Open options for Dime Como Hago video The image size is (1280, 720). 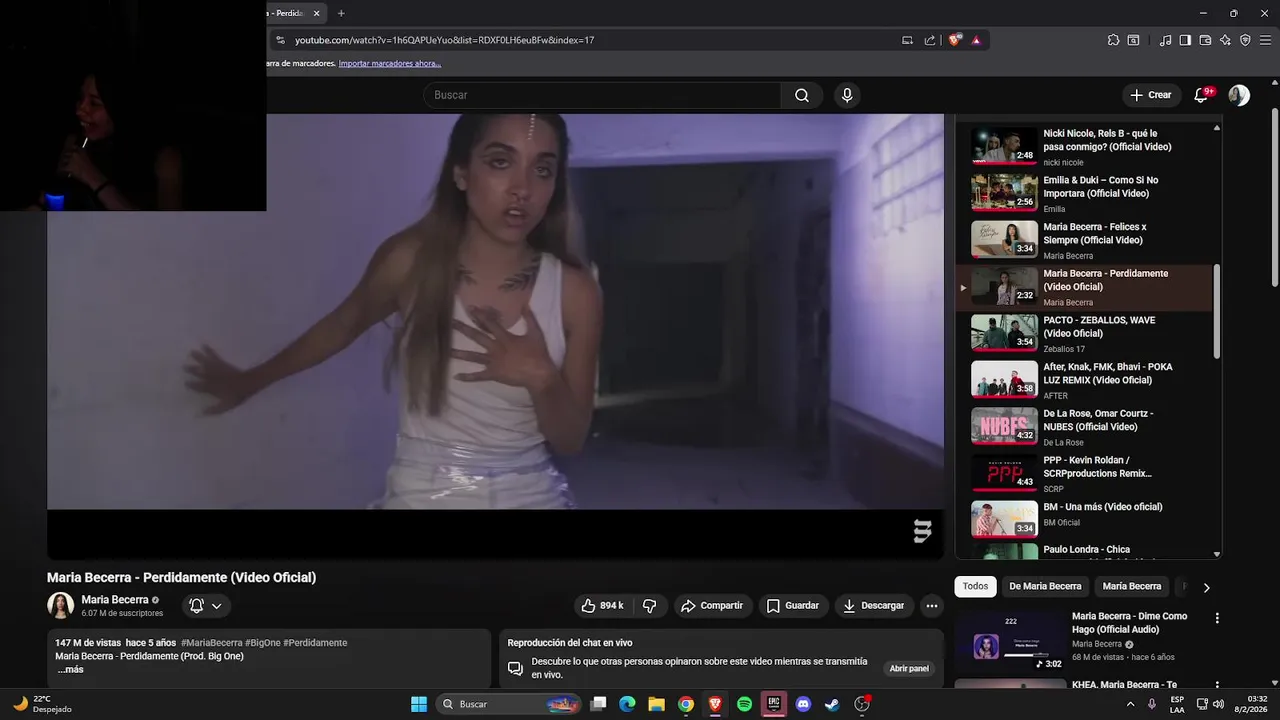click(1217, 618)
